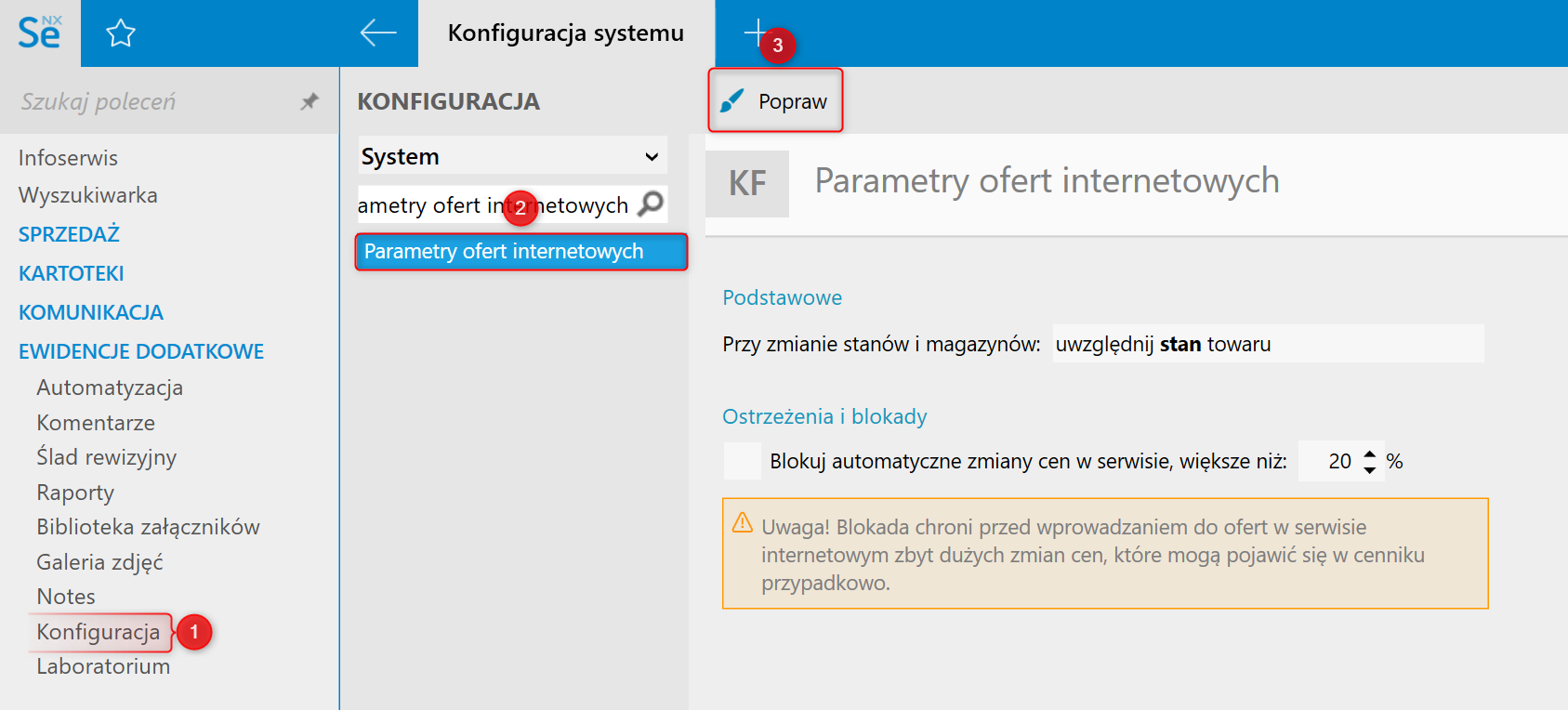
Task: Click the Popraw brush icon
Action: 732,100
